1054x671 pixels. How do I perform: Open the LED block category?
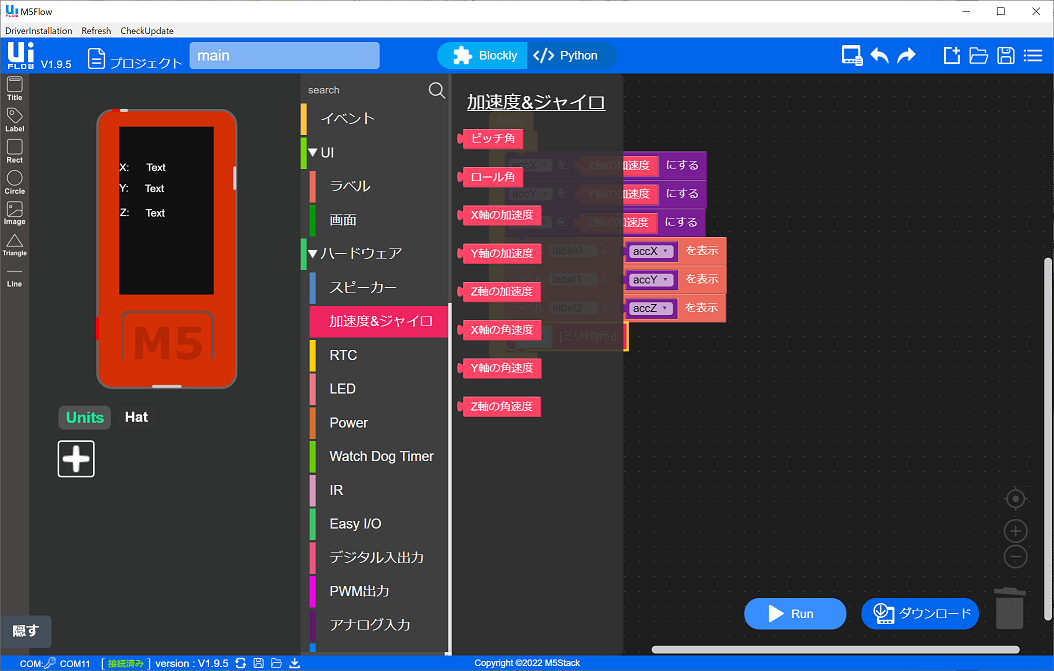pyautogui.click(x=378, y=389)
